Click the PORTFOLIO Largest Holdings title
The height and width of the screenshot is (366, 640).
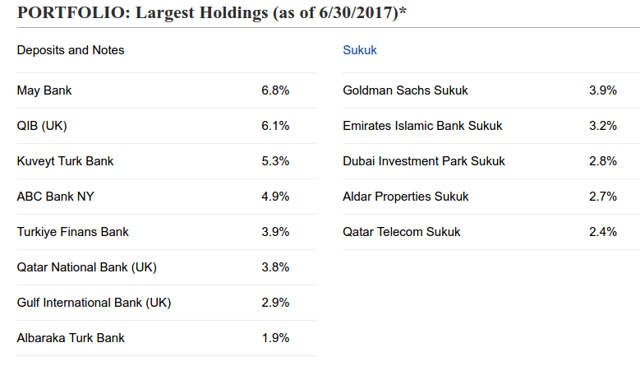(x=212, y=13)
